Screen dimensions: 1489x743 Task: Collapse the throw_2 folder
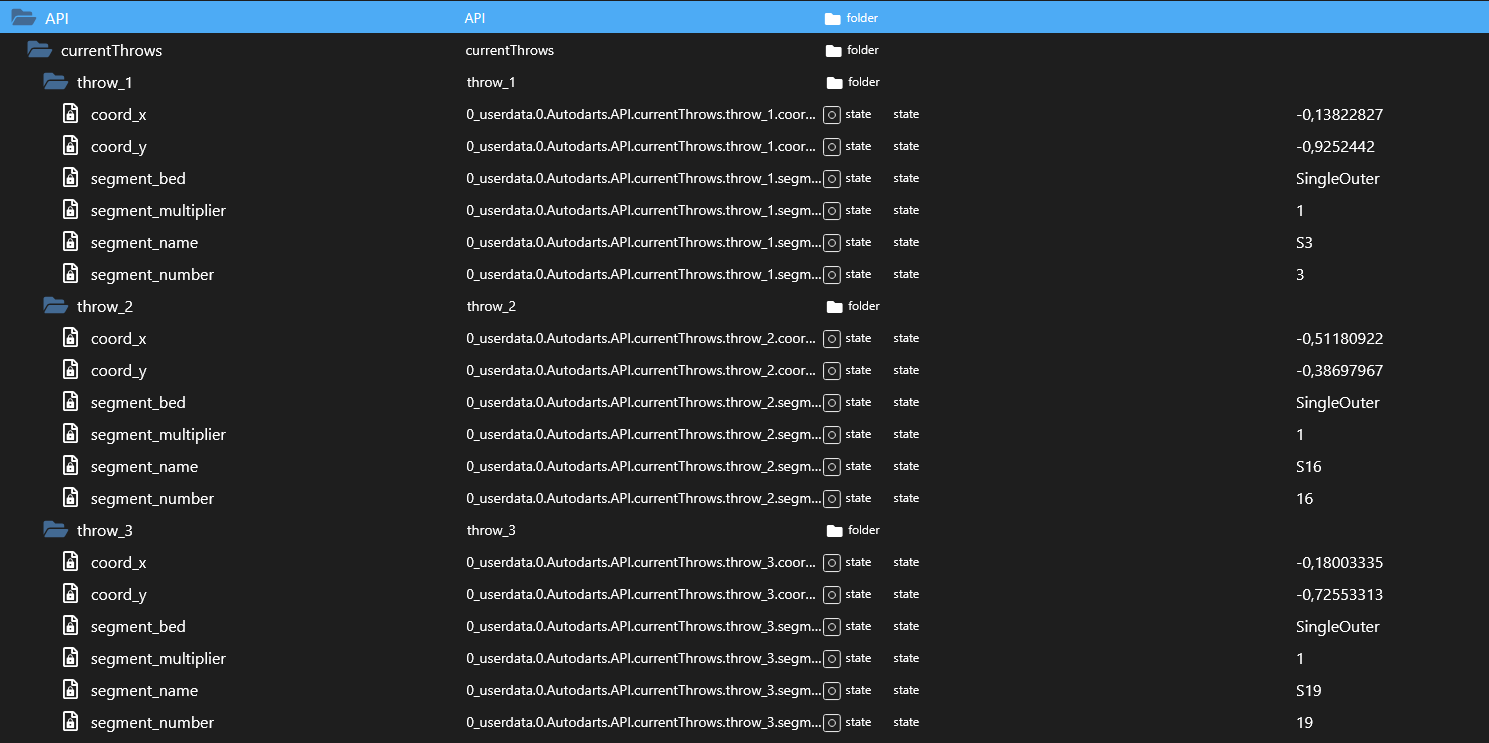click(55, 306)
